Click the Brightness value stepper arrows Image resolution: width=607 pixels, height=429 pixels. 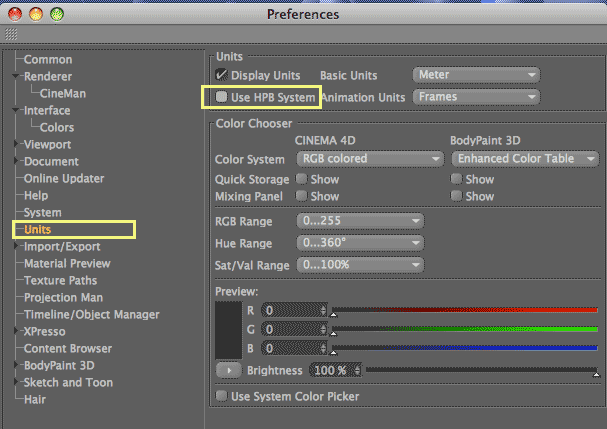pyautogui.click(x=358, y=371)
